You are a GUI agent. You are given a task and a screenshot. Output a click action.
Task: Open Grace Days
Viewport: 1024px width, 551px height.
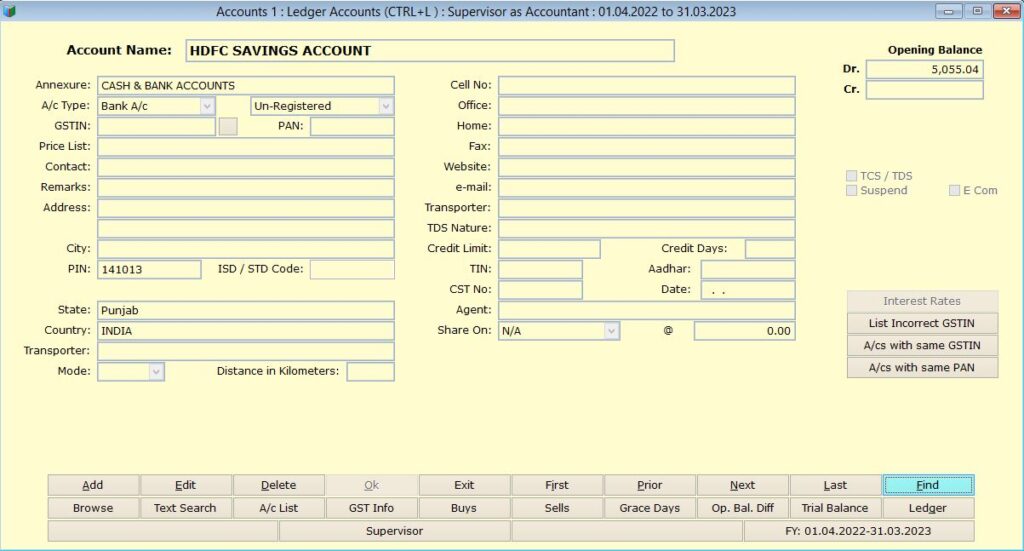point(650,508)
